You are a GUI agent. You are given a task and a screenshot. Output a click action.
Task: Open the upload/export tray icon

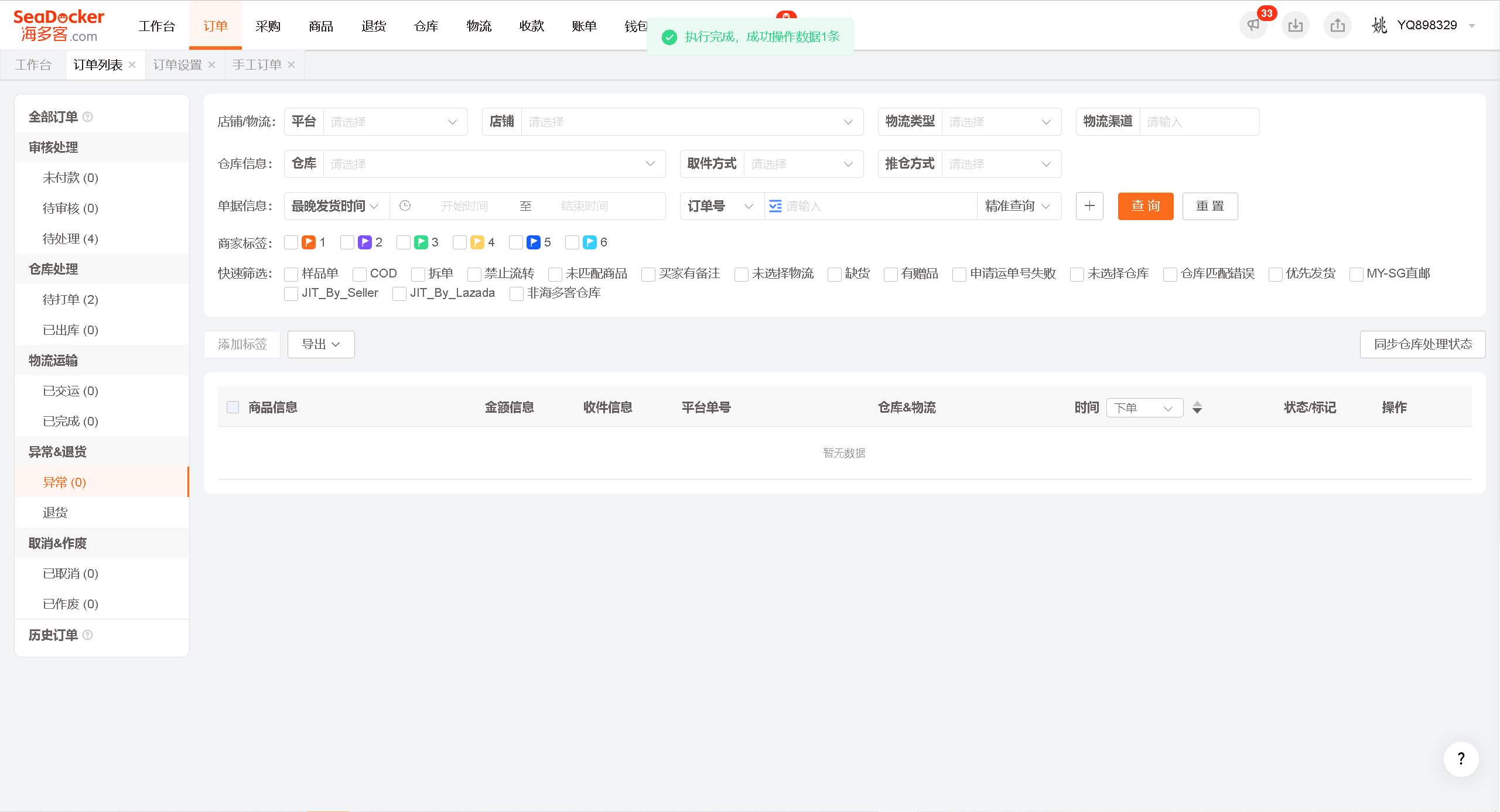[1337, 25]
